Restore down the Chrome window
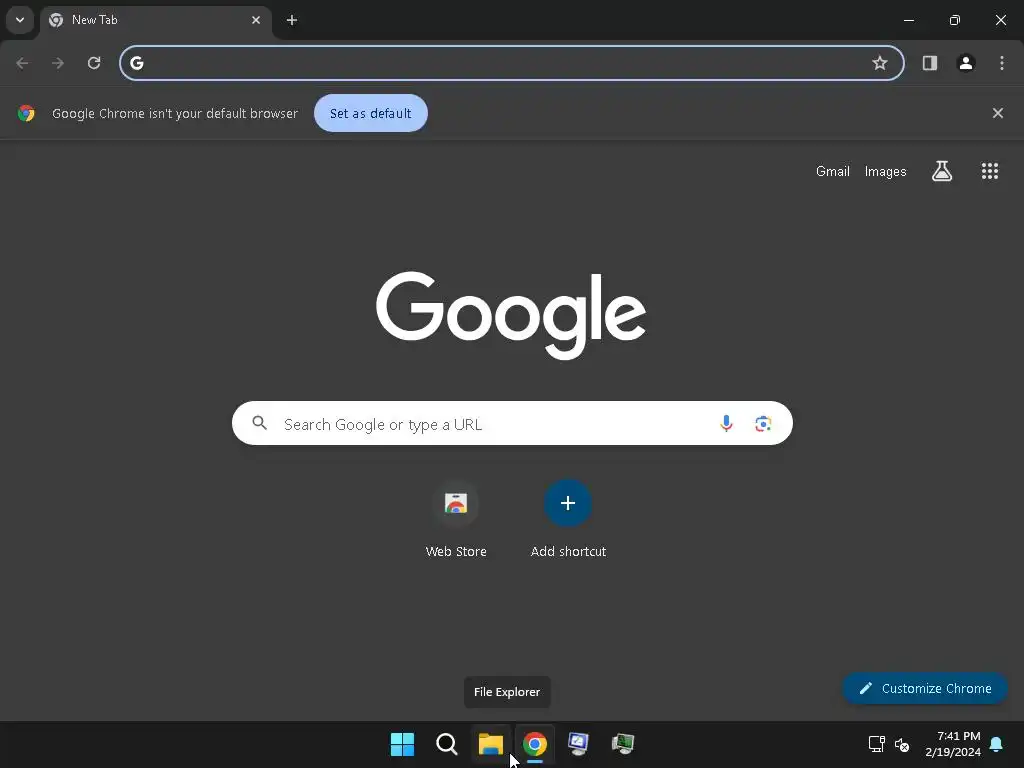Viewport: 1024px width, 768px height. 955,20
